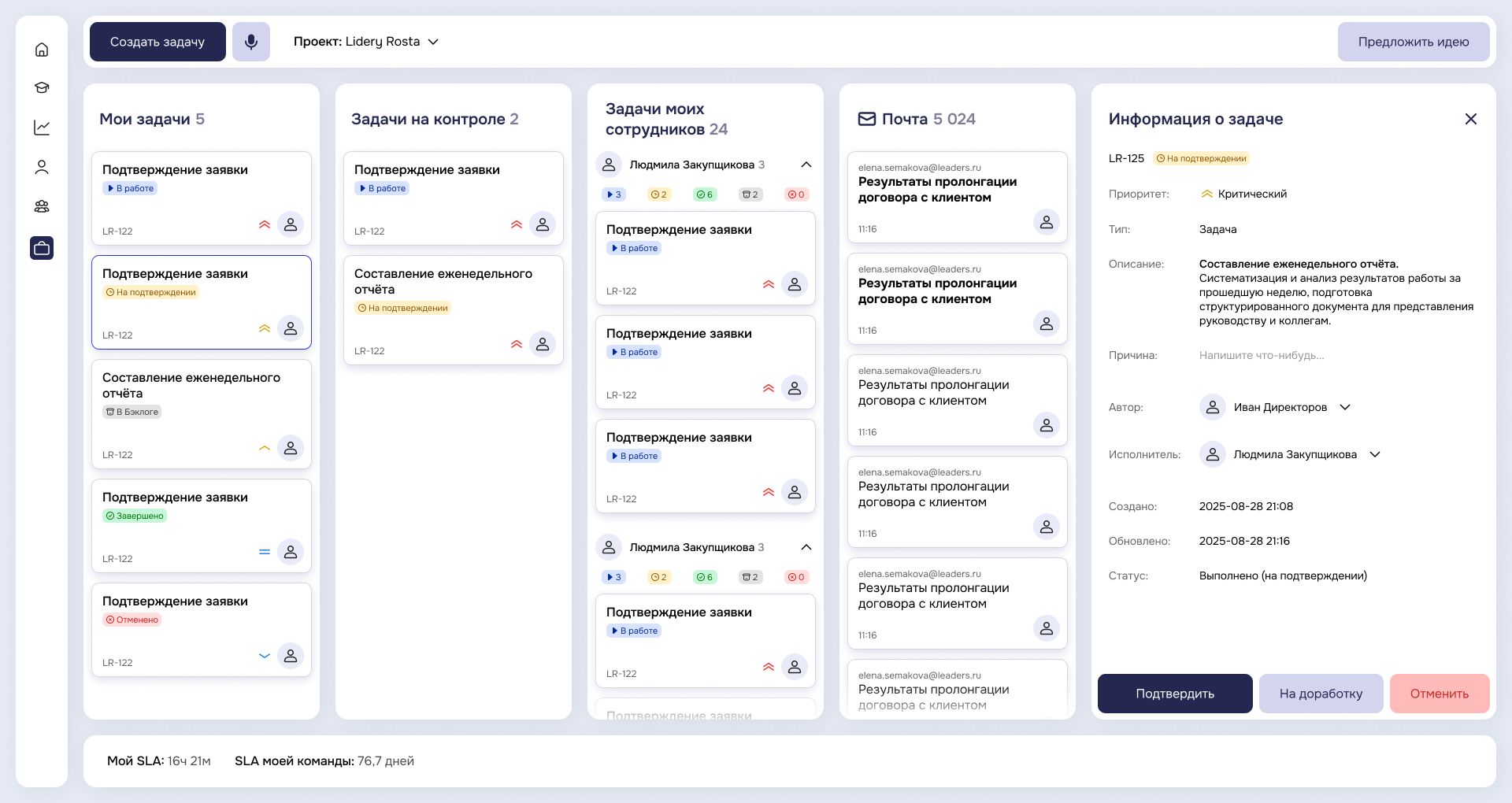Select the briefcase tasks sidebar icon
Screen dimensions: 1512x803
click(42, 248)
